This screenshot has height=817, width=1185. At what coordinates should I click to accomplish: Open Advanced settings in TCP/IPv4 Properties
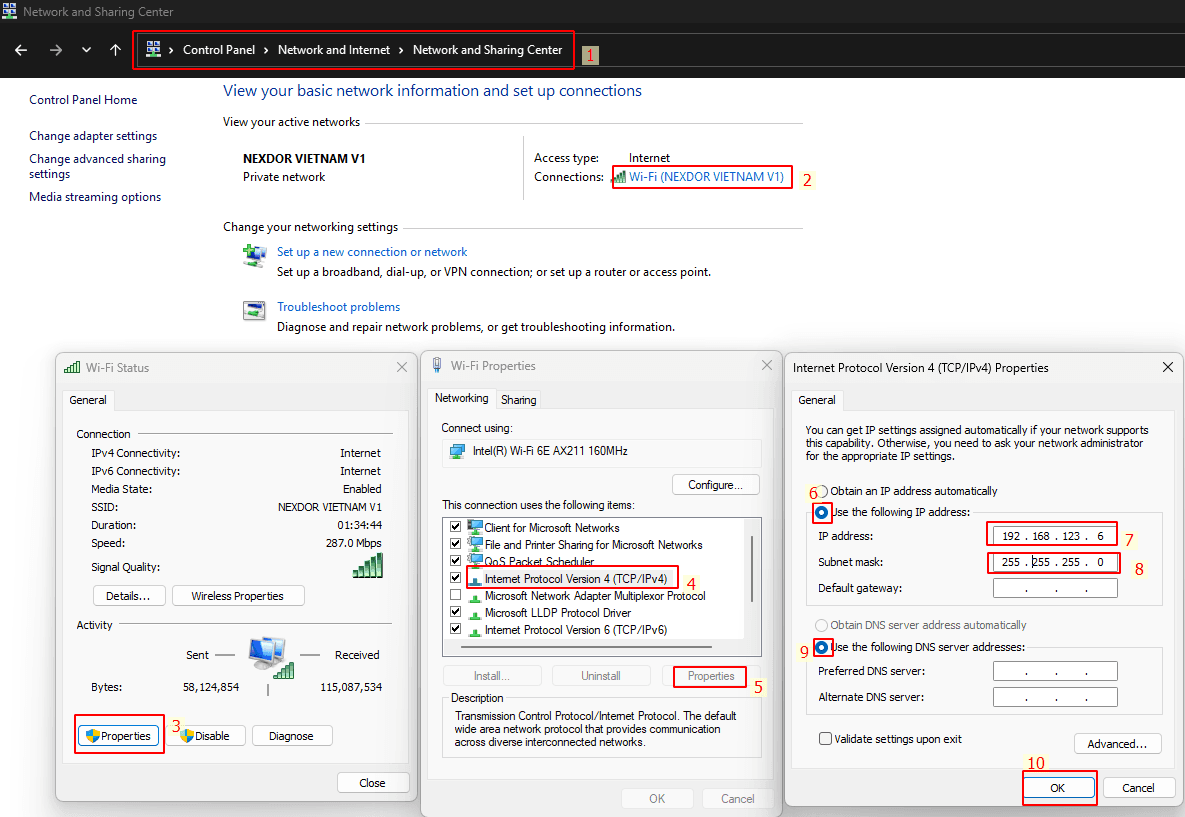[x=1118, y=744]
